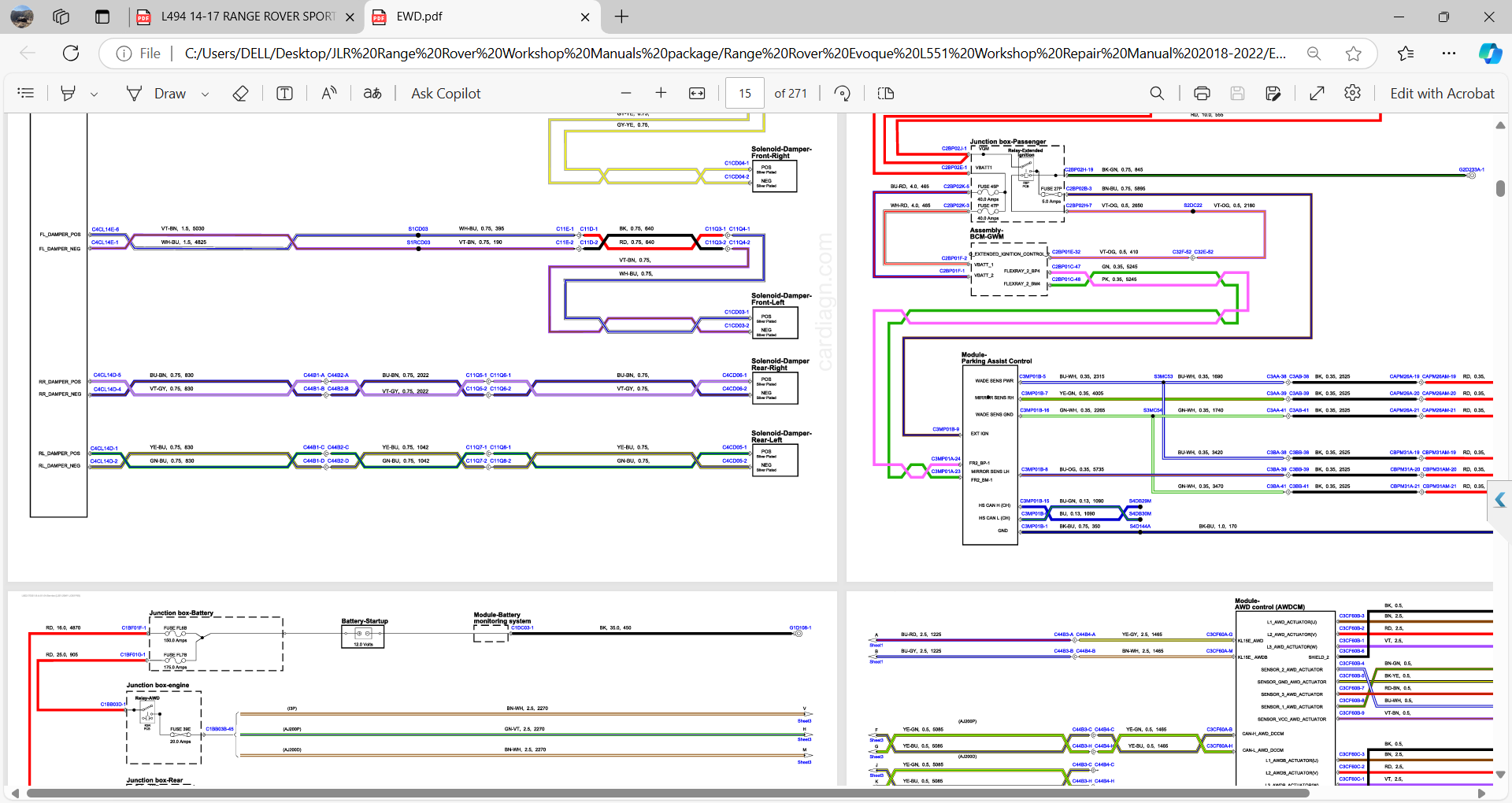
Task: Click the page number input field
Action: click(744, 93)
